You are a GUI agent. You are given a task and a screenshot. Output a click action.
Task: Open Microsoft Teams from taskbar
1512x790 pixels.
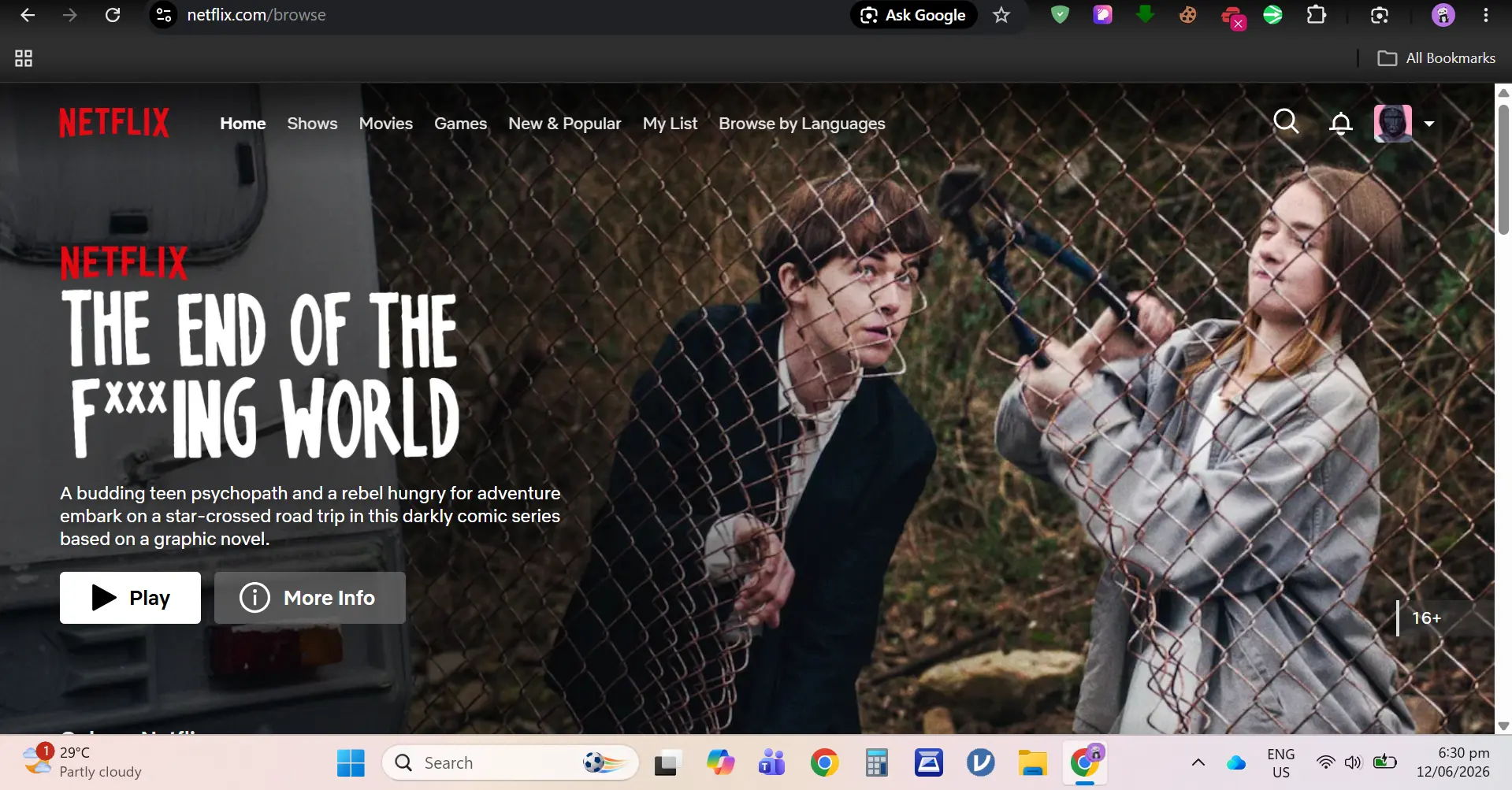pyautogui.click(x=772, y=763)
